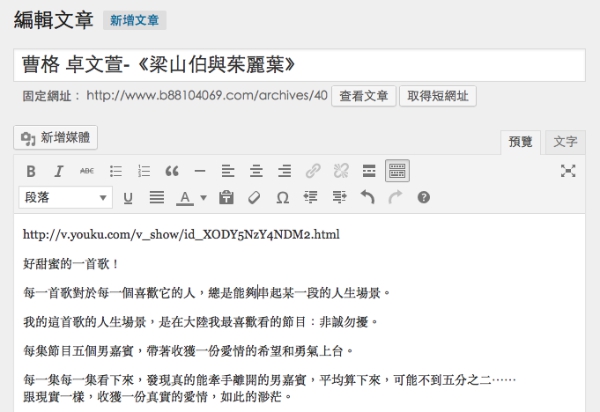Click the 查看文章 view post button

pos(364,96)
